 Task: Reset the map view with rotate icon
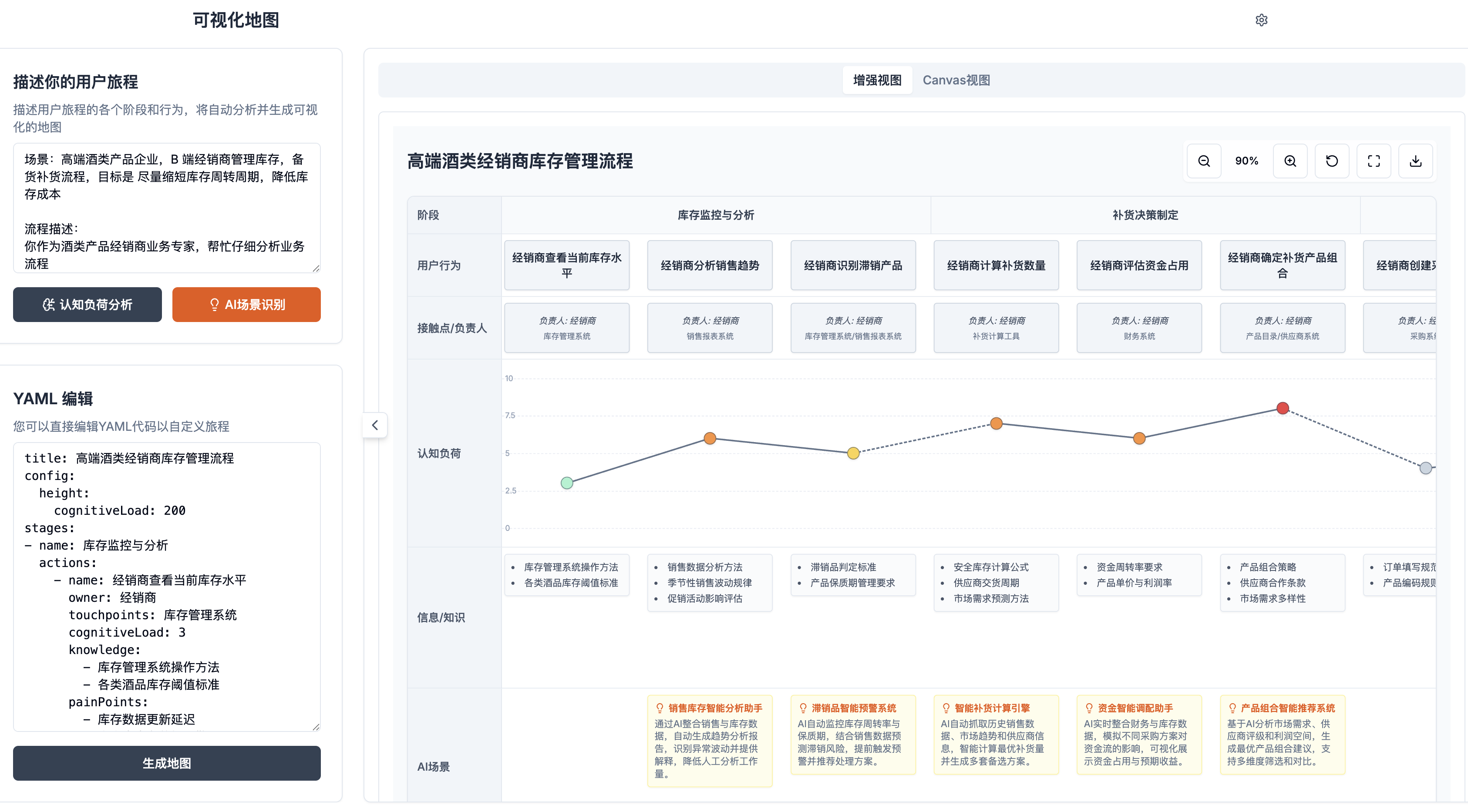1332,161
